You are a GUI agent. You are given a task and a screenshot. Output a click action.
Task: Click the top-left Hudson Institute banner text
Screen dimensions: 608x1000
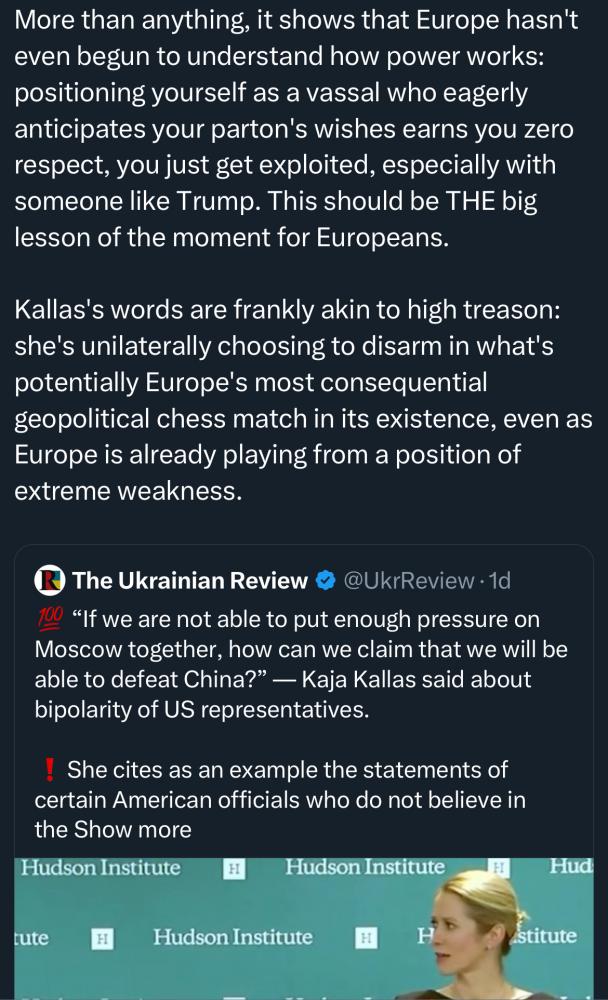click(101, 868)
